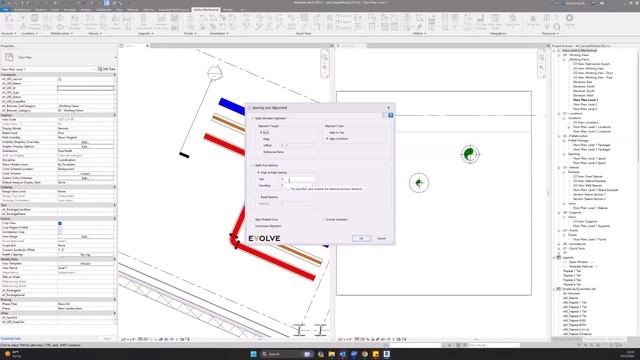Collapse the Working Views browser node
Screen dimensions: 640x360
click(559, 55)
